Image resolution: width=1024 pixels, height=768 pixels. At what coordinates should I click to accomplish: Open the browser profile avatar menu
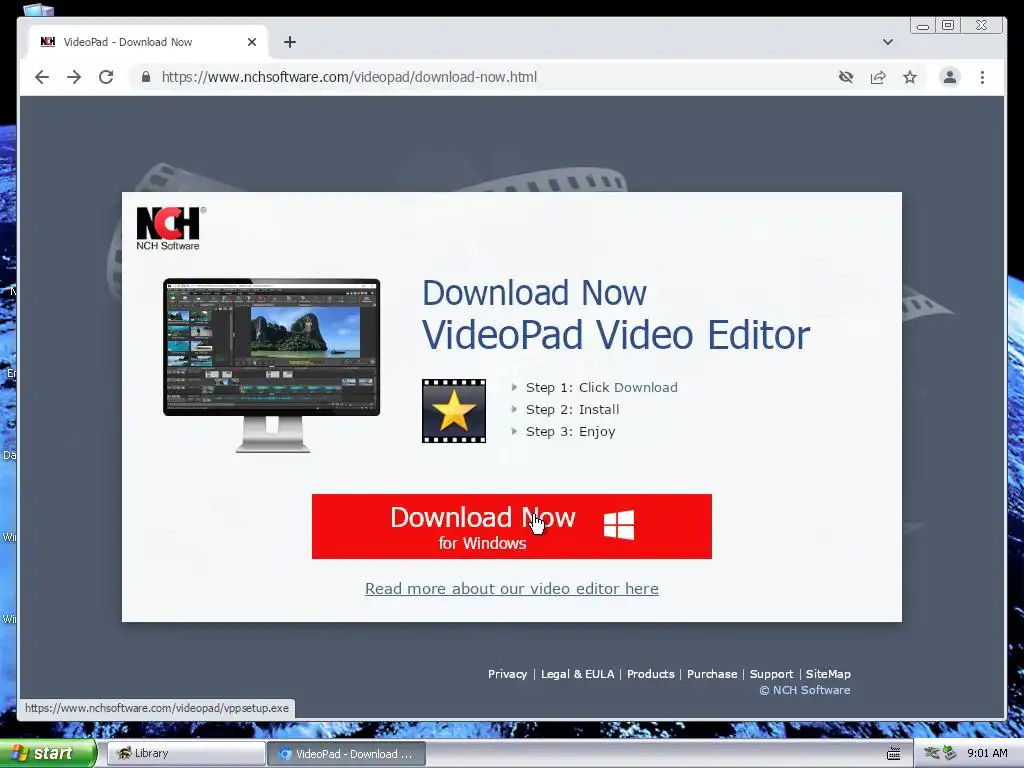click(950, 77)
